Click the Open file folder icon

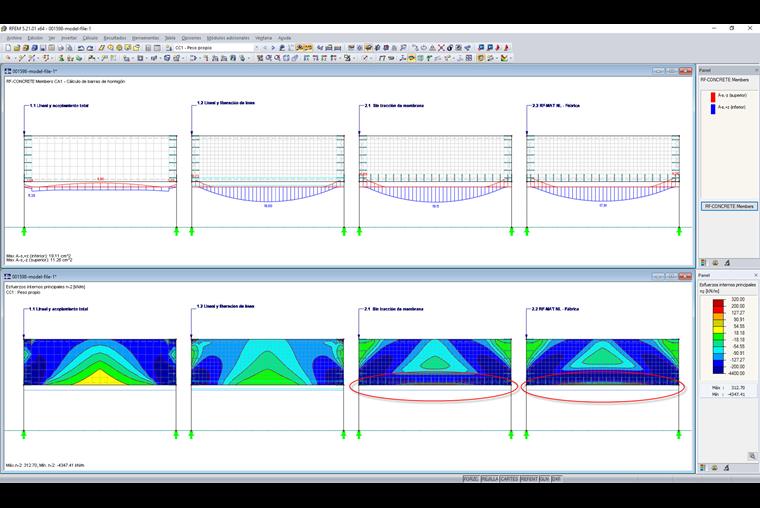[17, 48]
